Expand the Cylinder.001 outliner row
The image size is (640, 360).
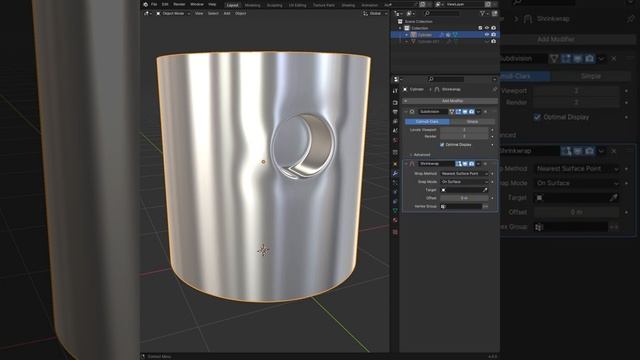(407, 41)
